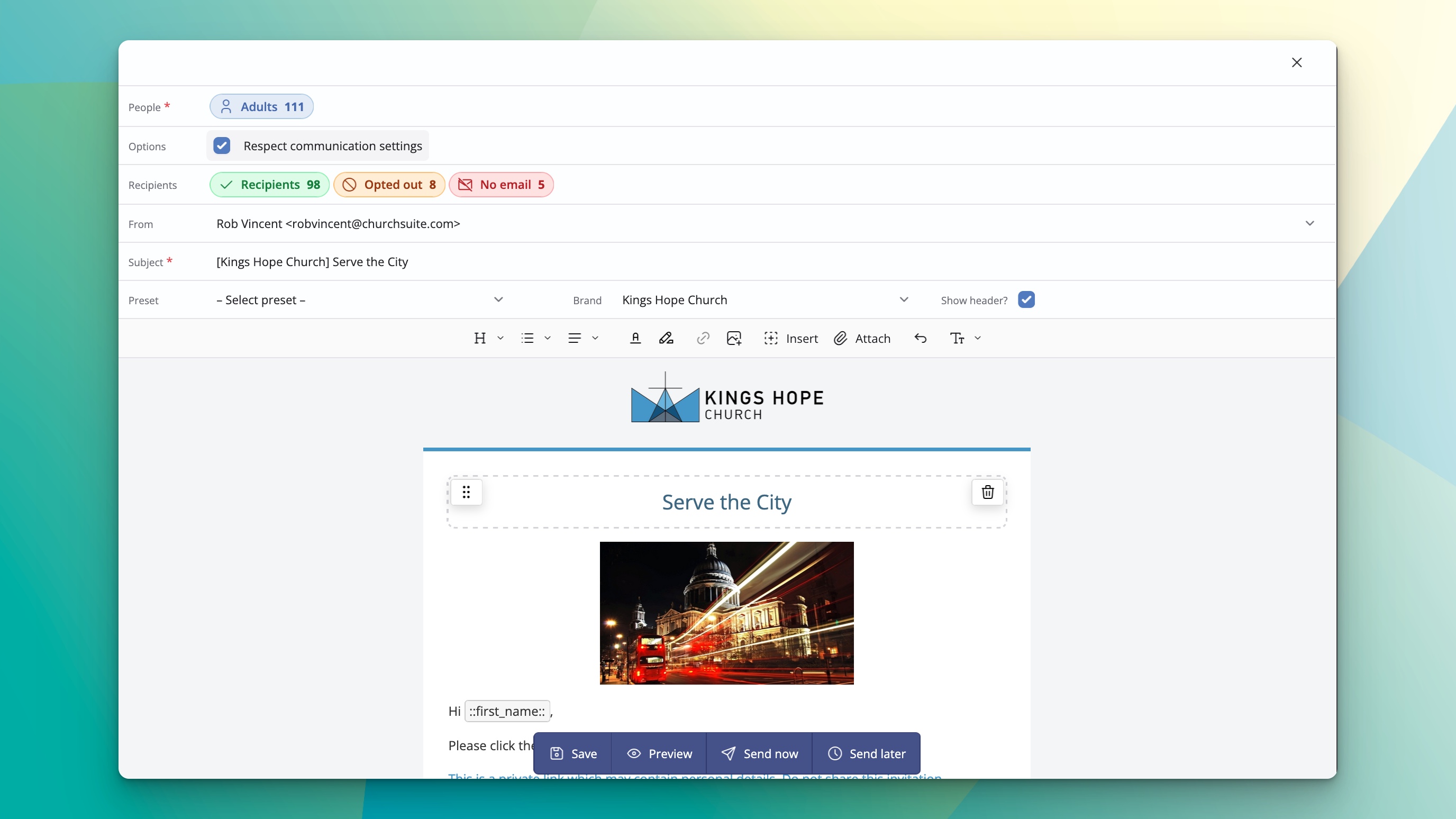Open the Insert block menu
1456x819 pixels.
791,338
